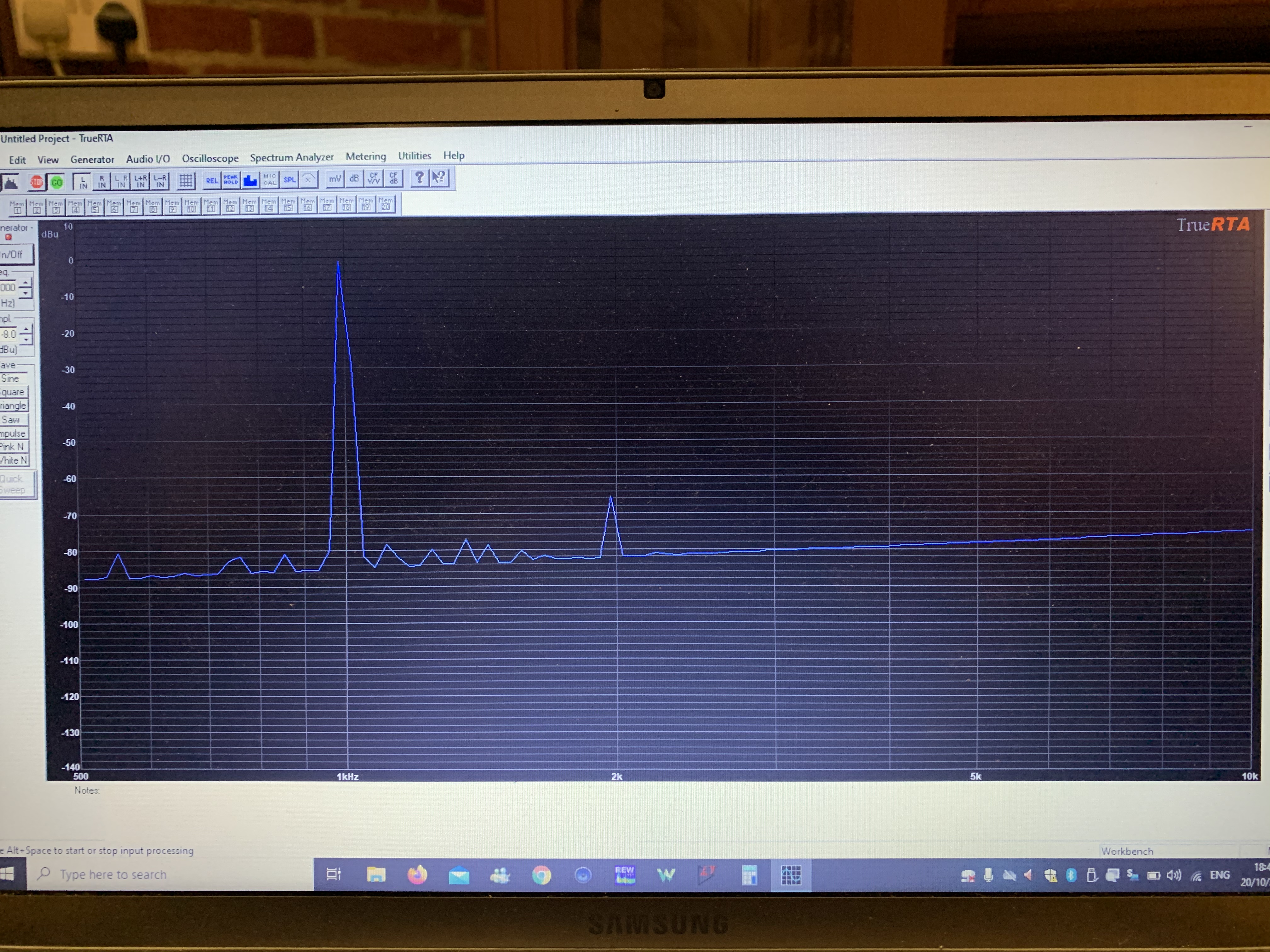Image resolution: width=1270 pixels, height=952 pixels.
Task: Open the Help menu
Action: point(454,155)
